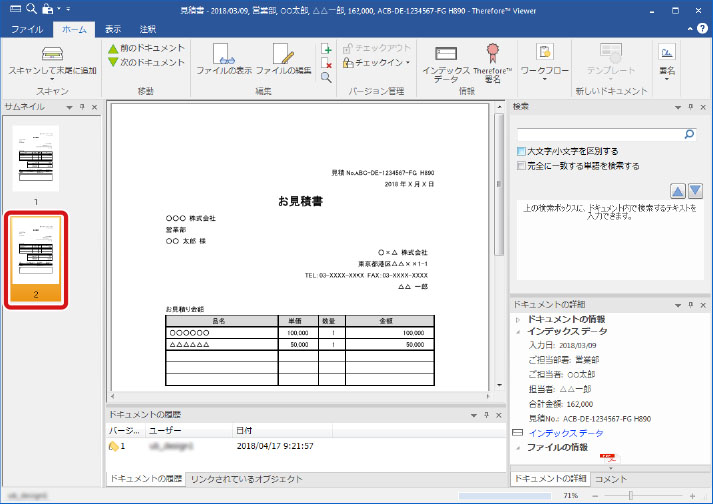713x504 pixels.
Task: Open the チェックイン dropdown
Action: [376, 62]
